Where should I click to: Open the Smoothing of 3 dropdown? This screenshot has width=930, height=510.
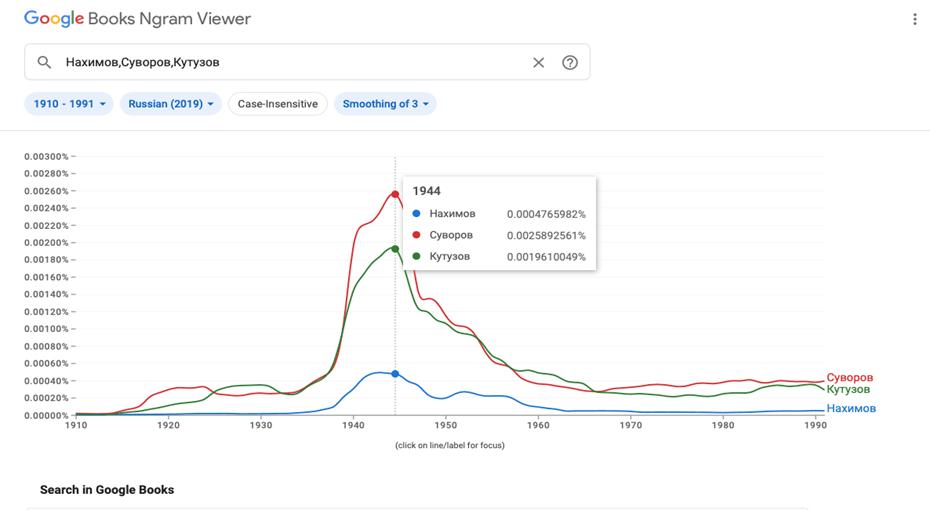(385, 104)
